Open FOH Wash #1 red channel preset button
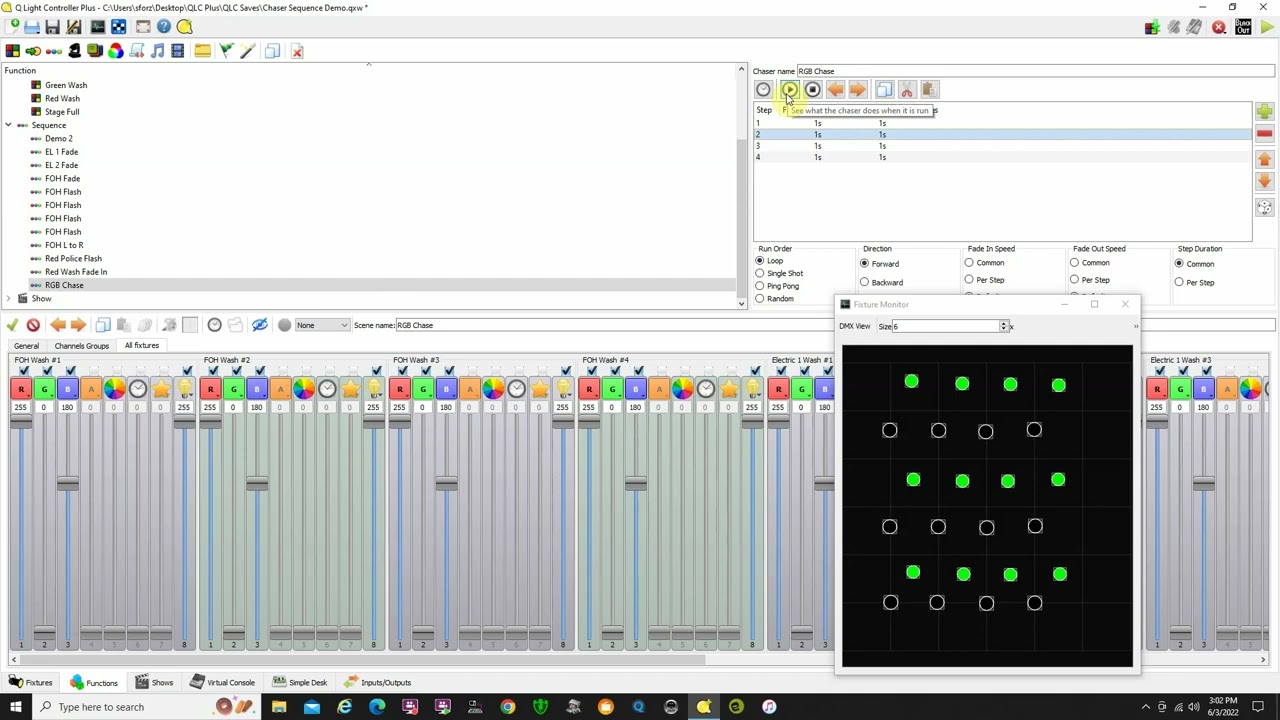This screenshot has height=720, width=1280. tap(21, 389)
